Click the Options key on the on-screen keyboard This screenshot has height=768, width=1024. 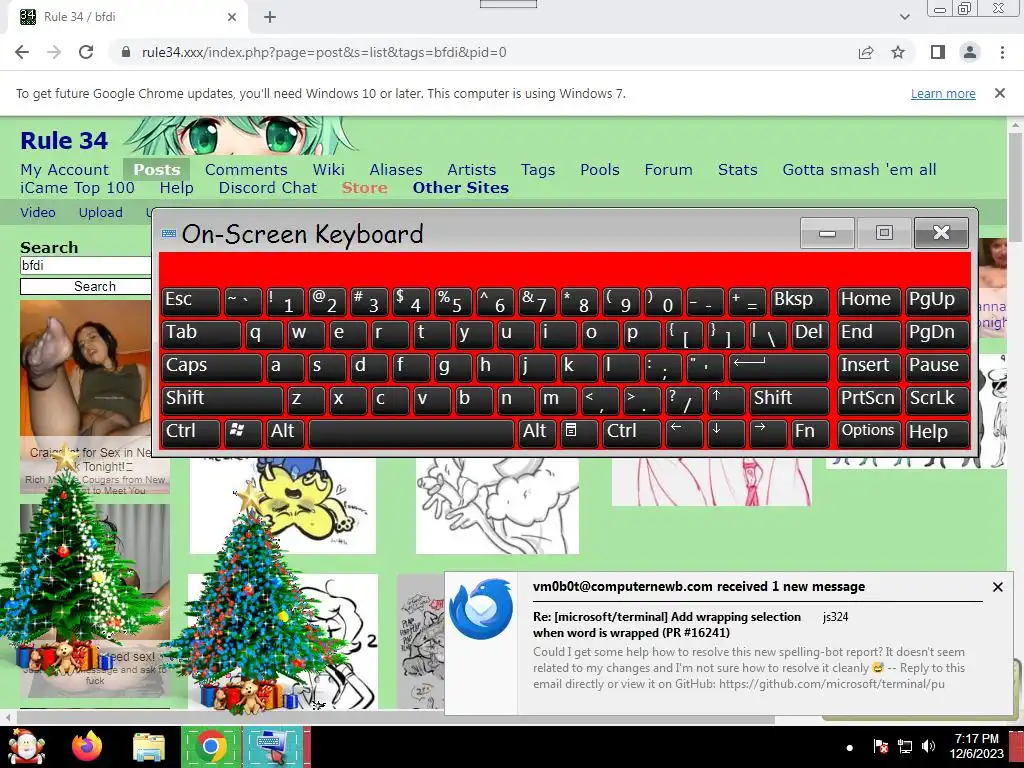868,432
